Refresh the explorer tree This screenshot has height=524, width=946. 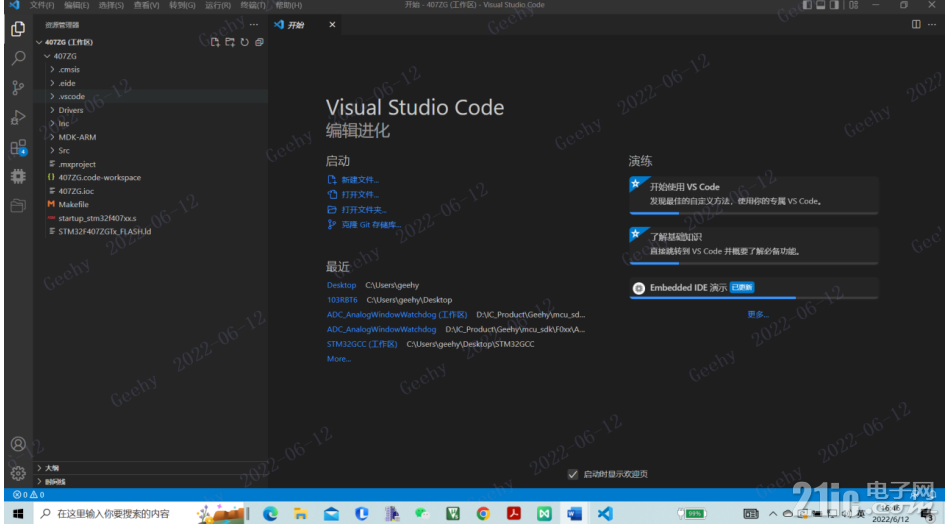click(244, 42)
